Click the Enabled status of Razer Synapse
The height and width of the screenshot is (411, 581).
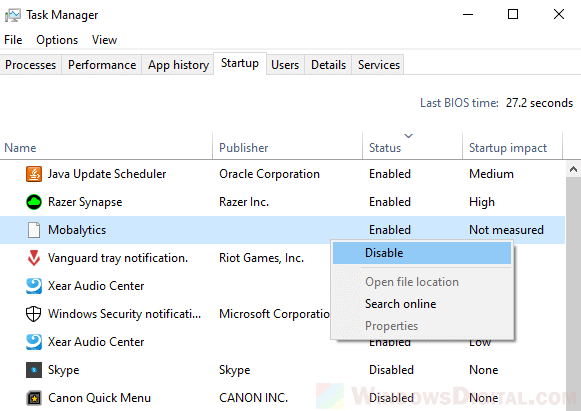[390, 202]
